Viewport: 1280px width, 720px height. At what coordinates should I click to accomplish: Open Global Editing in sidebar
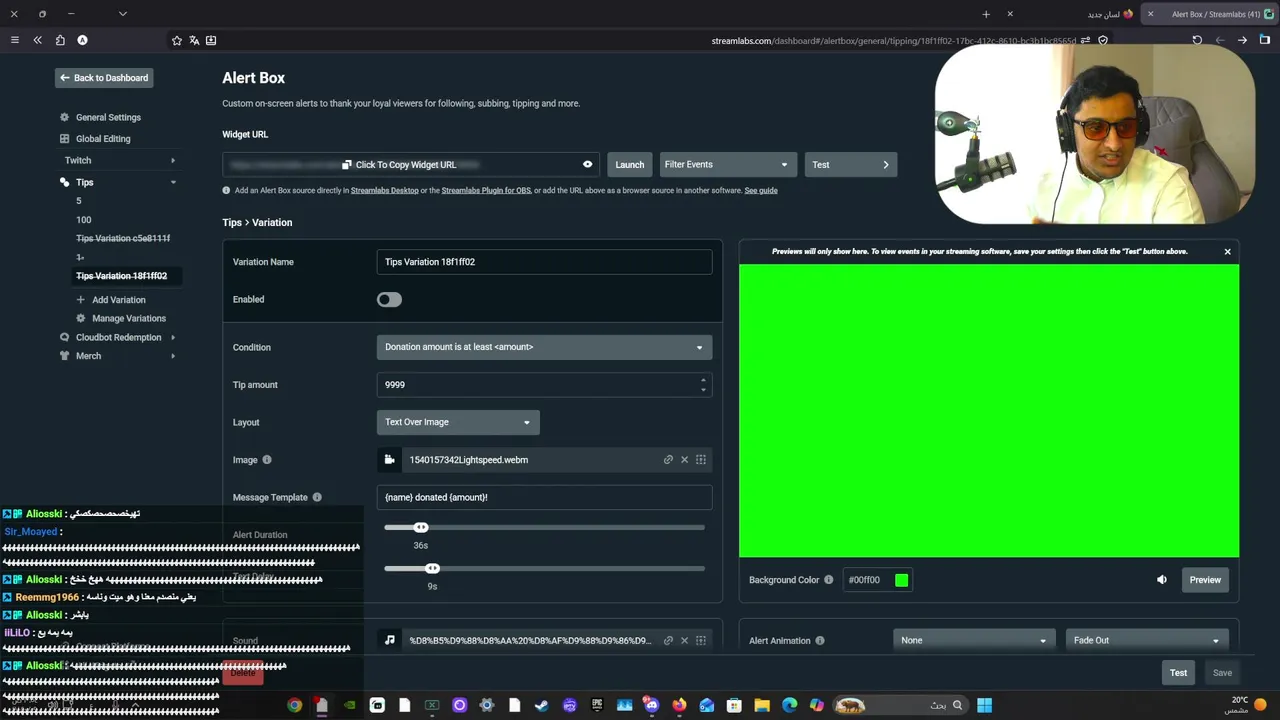(103, 139)
